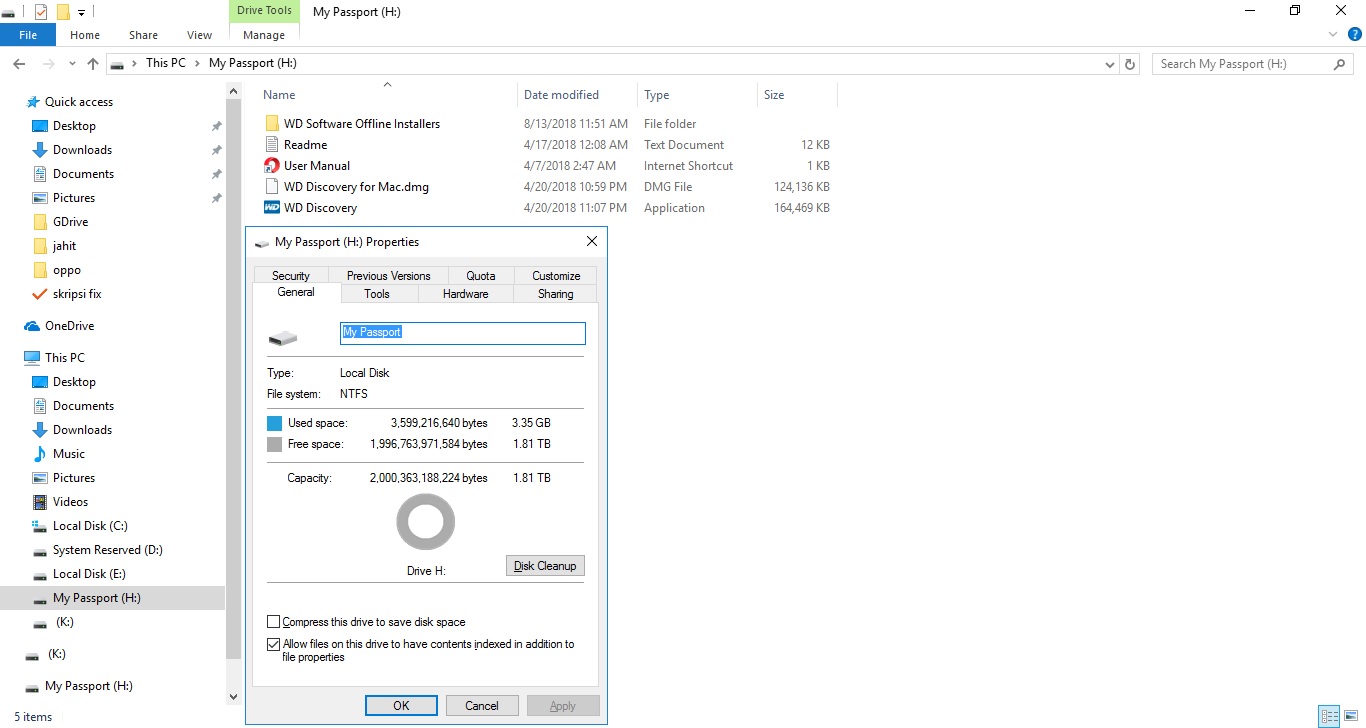This screenshot has width=1366, height=728.
Task: Uncheck Allow files indexed checkbox
Action: [x=274, y=645]
